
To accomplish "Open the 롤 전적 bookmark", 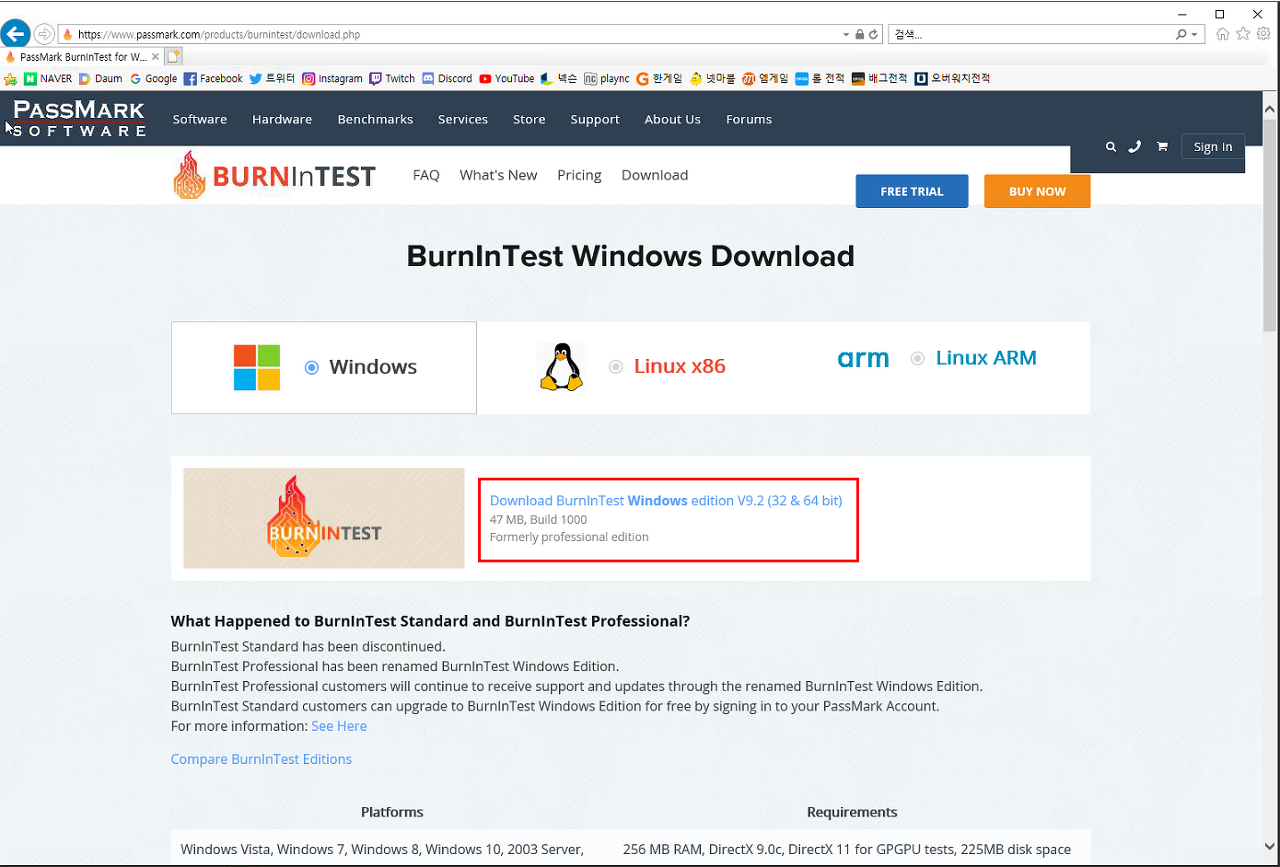I will click(x=820, y=79).
